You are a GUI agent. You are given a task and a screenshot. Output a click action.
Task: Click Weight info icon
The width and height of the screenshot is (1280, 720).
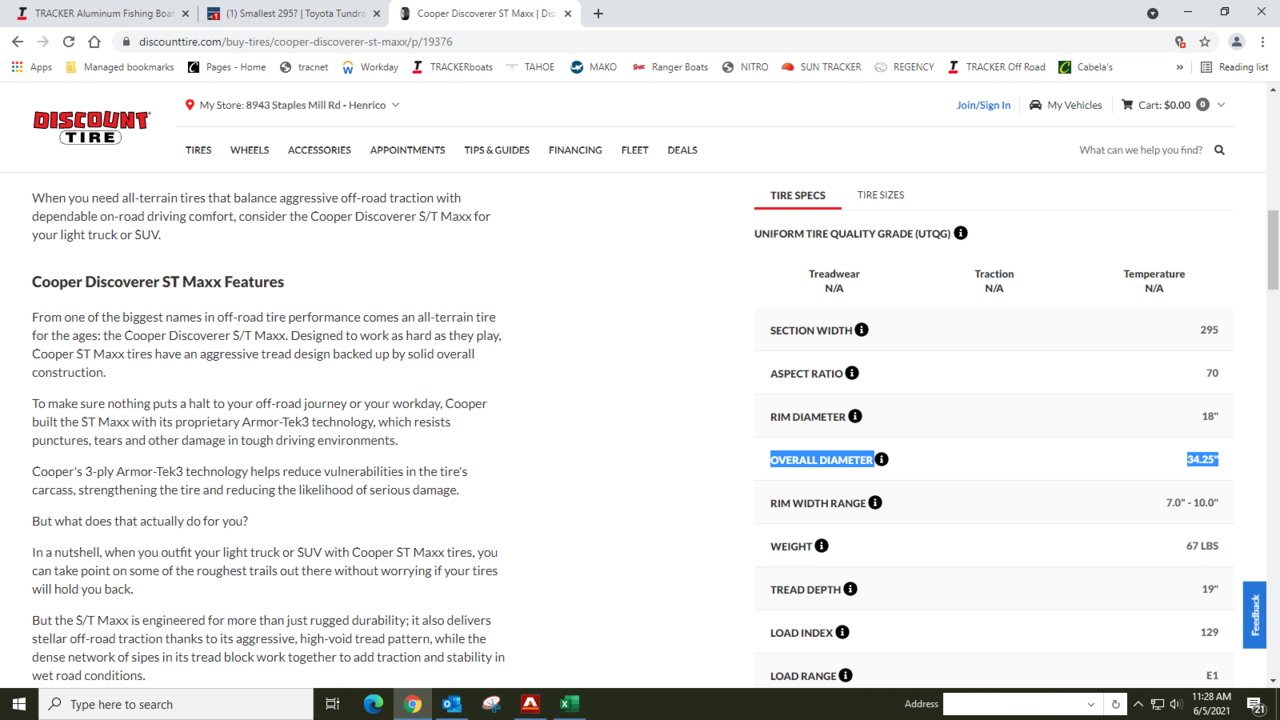pos(821,546)
